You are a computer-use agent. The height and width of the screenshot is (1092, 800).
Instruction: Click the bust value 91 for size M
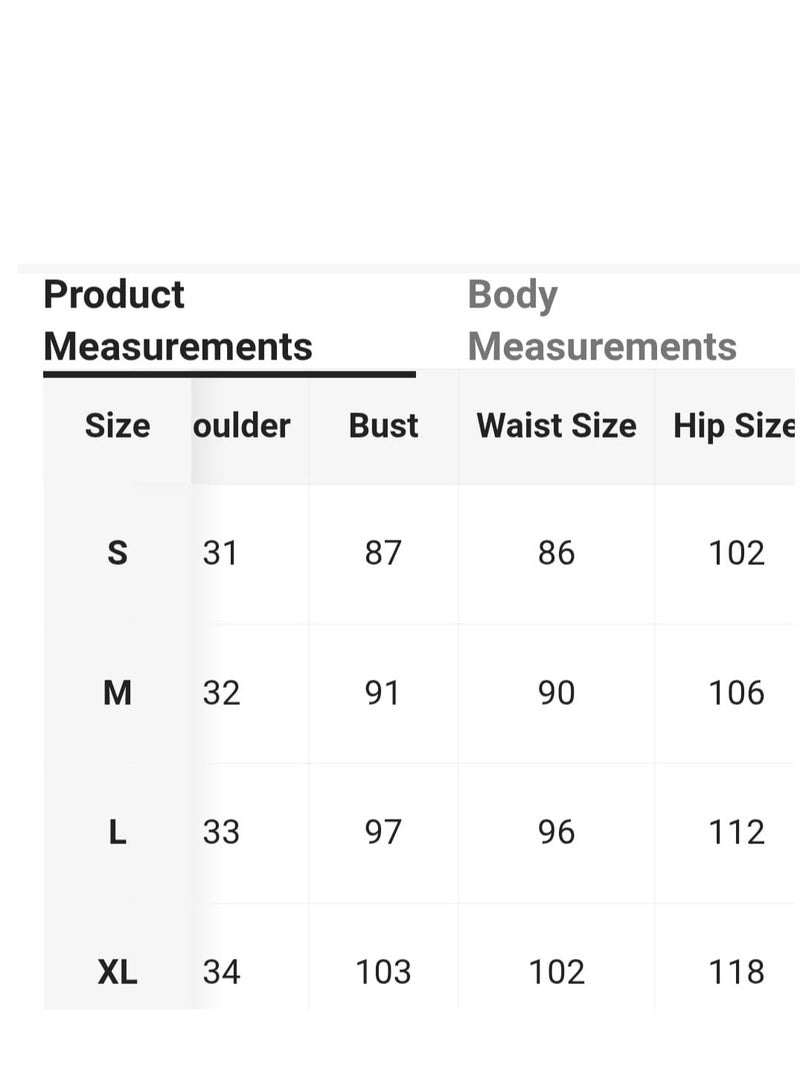382,693
